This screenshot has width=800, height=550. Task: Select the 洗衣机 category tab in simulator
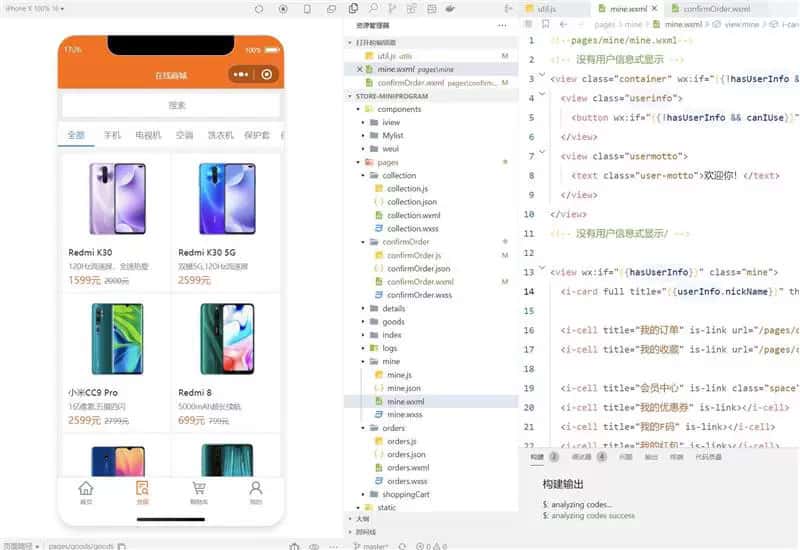(220, 135)
